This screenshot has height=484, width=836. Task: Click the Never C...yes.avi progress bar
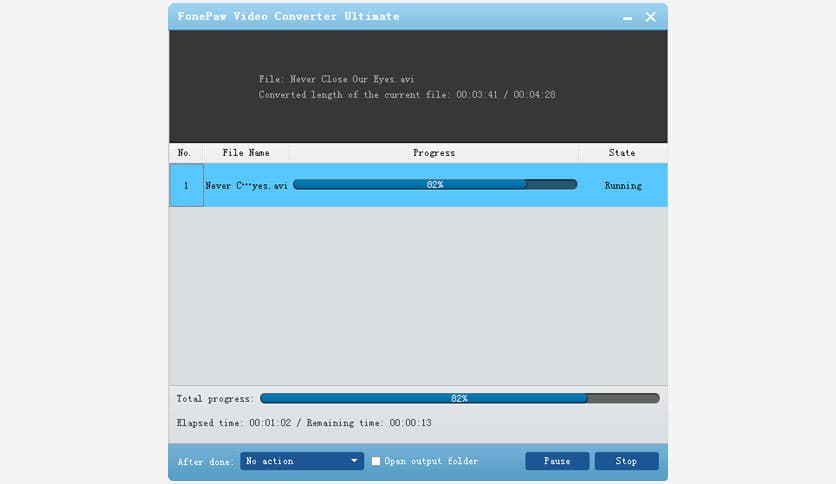point(435,184)
